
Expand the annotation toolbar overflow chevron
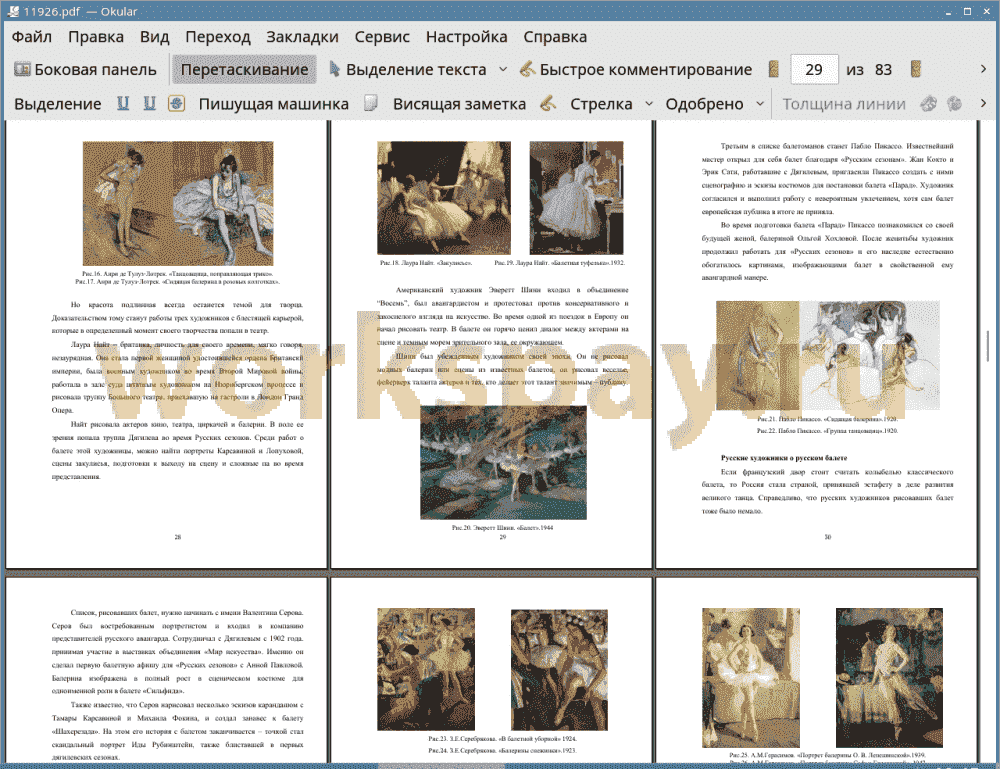983,103
